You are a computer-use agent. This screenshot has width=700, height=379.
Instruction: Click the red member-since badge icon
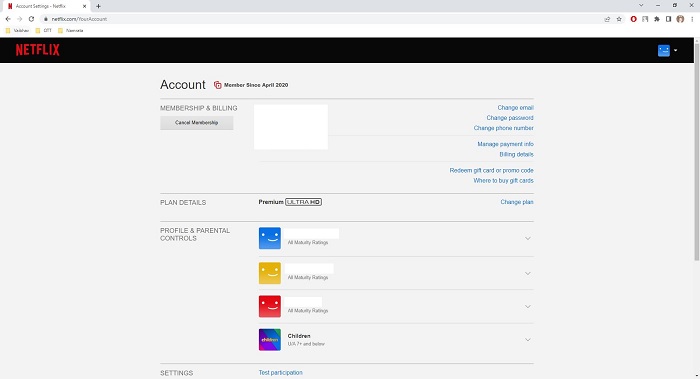tap(217, 85)
